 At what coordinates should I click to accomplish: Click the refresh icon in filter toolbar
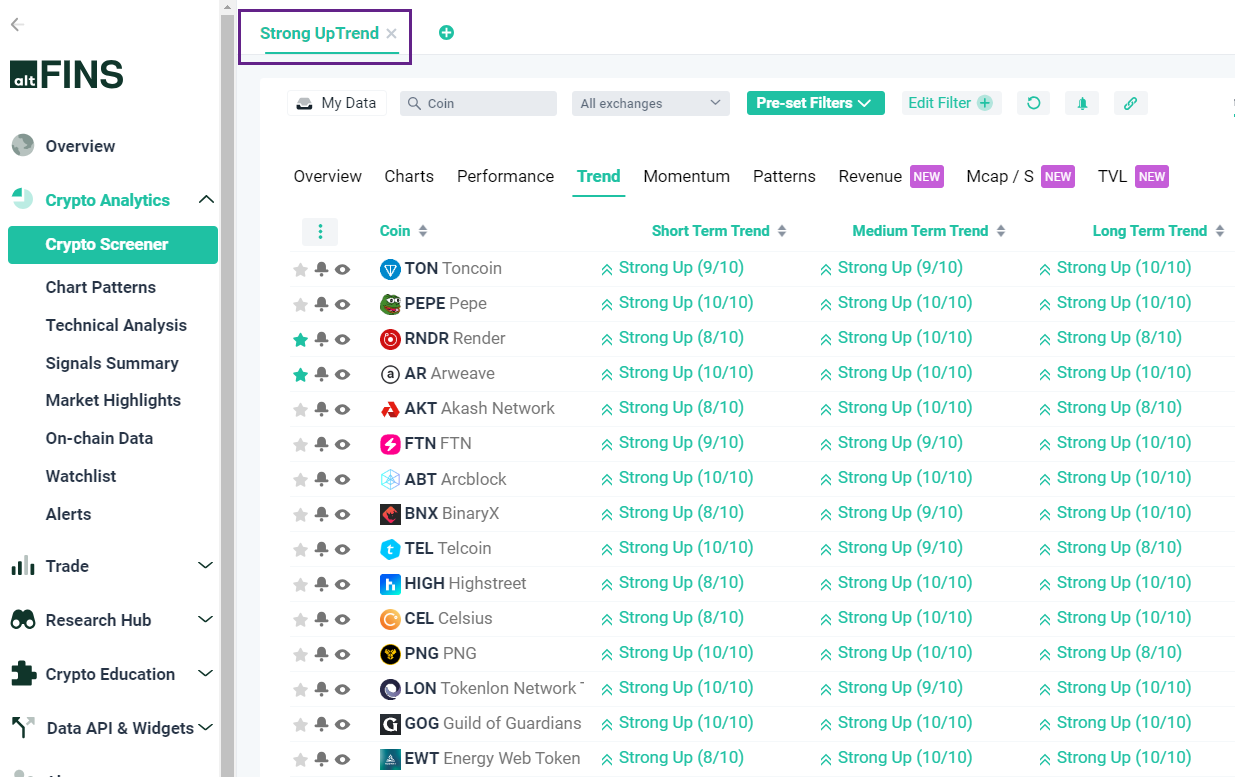tap(1034, 103)
